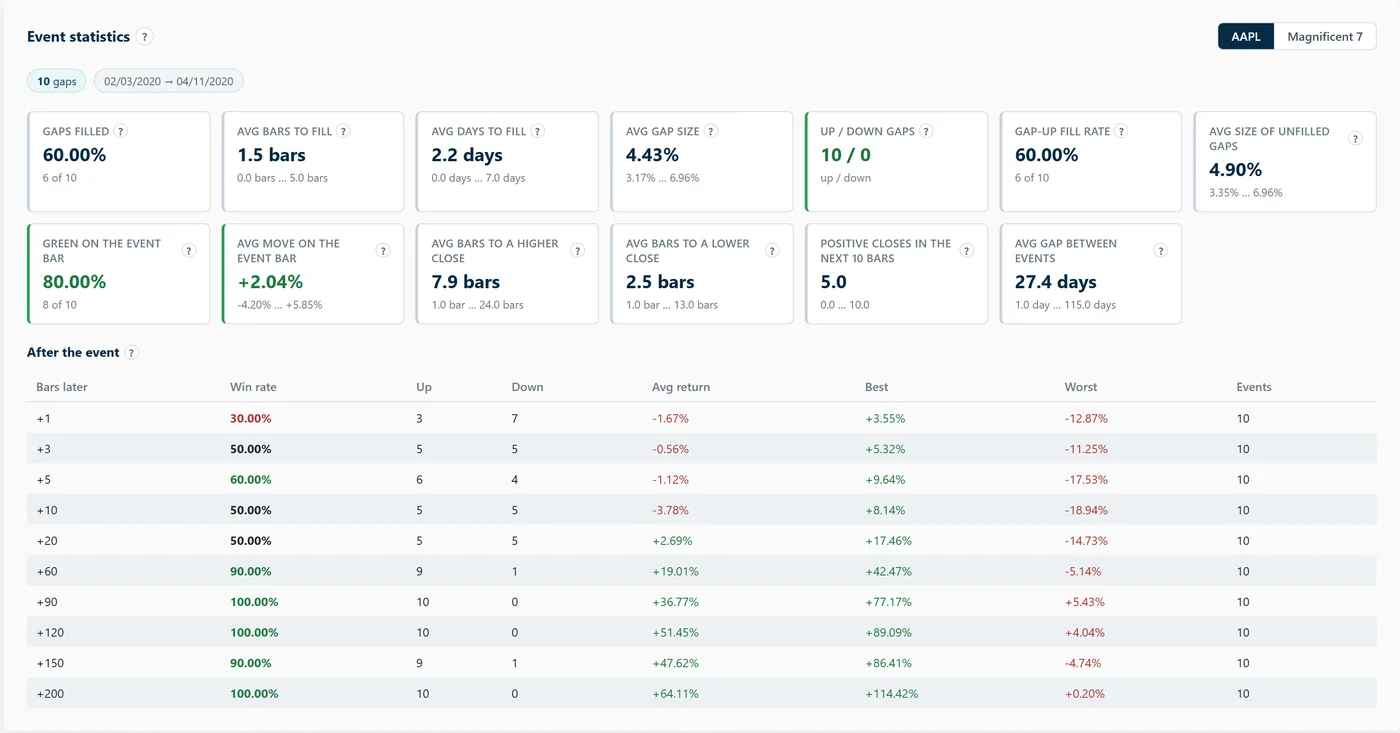Image resolution: width=1400 pixels, height=733 pixels.
Task: Select the AAPL toggle option
Action: coord(1246,37)
